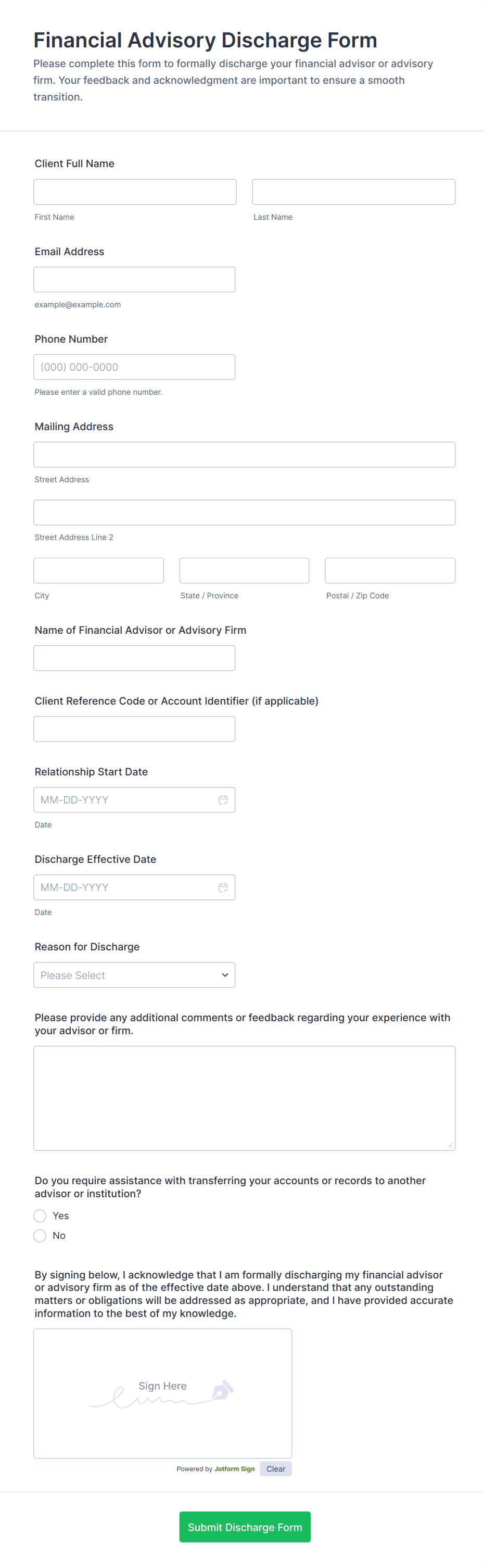484x1568 pixels.
Task: Select the Street Address field
Action: [244, 454]
